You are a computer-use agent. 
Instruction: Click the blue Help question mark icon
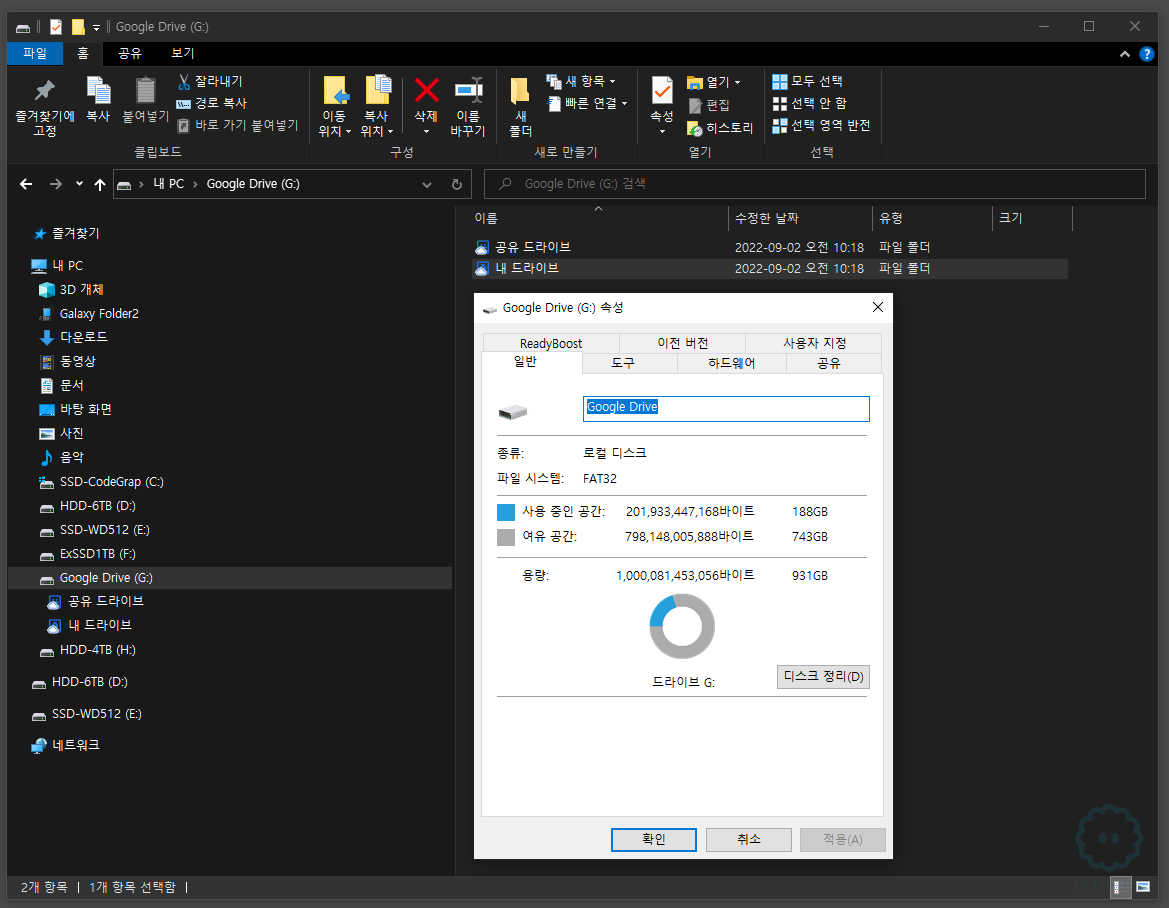[x=1147, y=54]
